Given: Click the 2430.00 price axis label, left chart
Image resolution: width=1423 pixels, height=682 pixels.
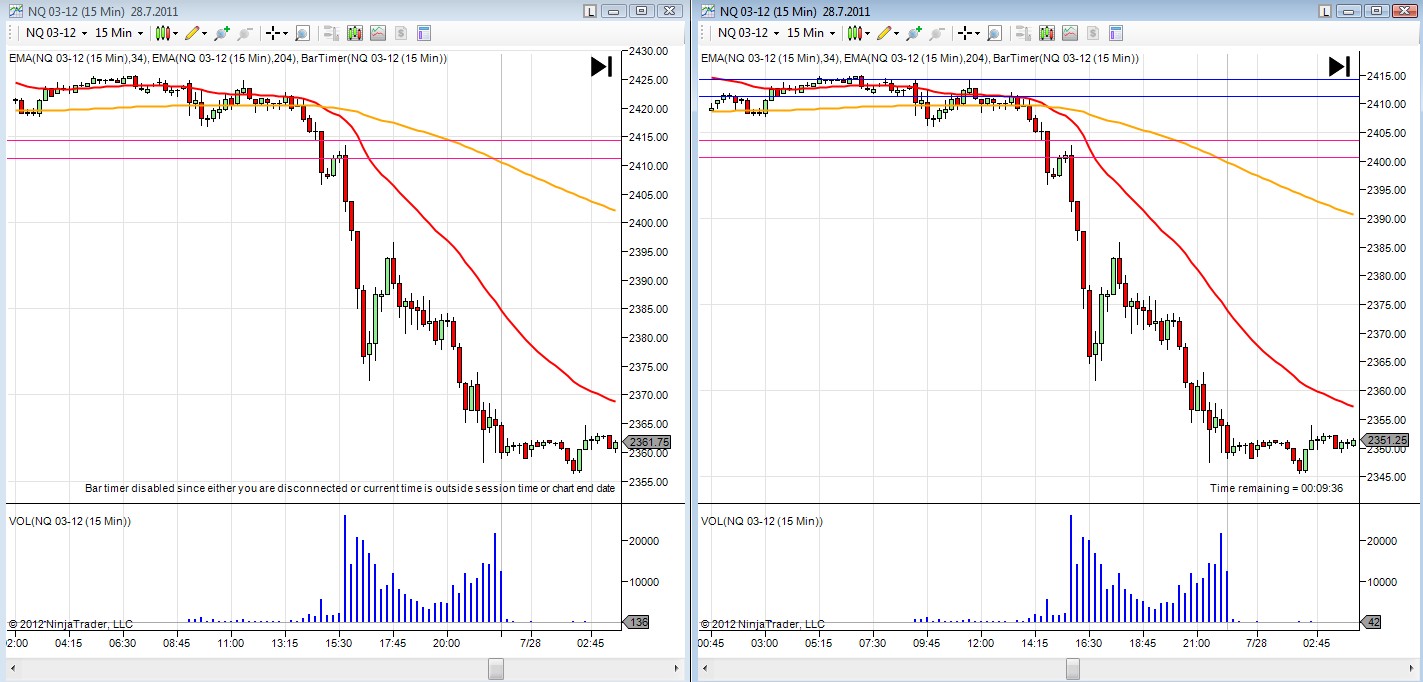Looking at the screenshot, I should click(648, 51).
